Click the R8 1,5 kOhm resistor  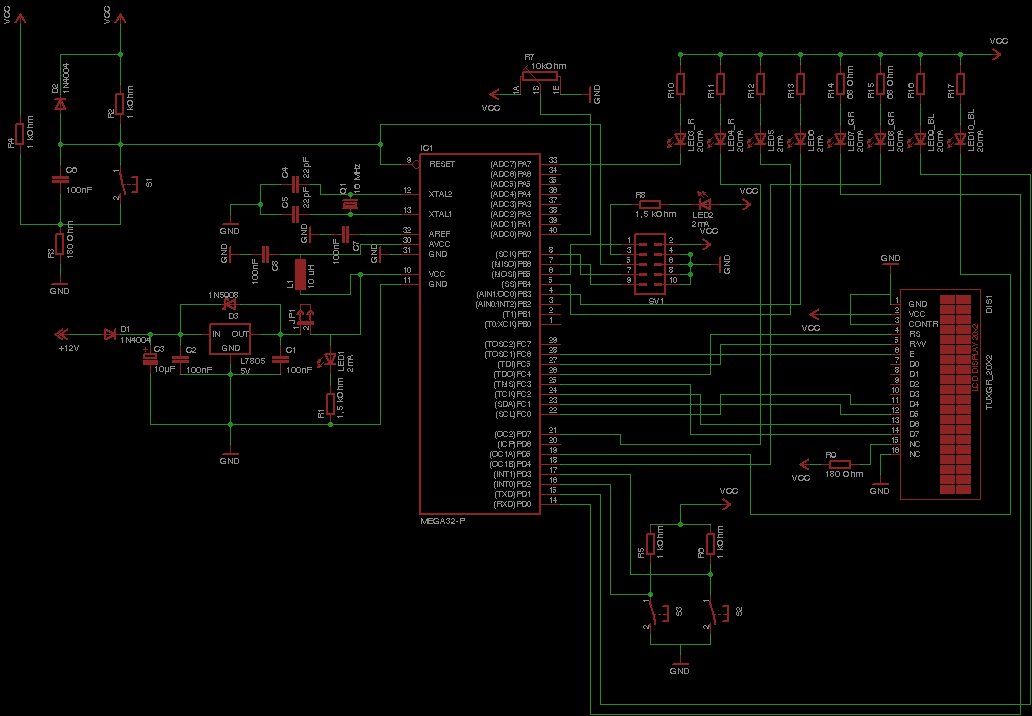[651, 205]
